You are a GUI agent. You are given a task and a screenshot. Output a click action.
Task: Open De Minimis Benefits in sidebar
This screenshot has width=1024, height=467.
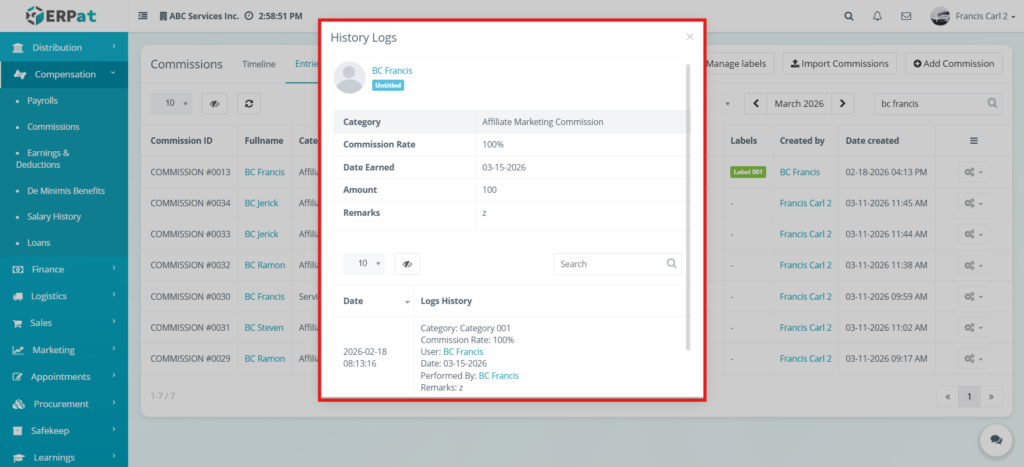(66, 191)
